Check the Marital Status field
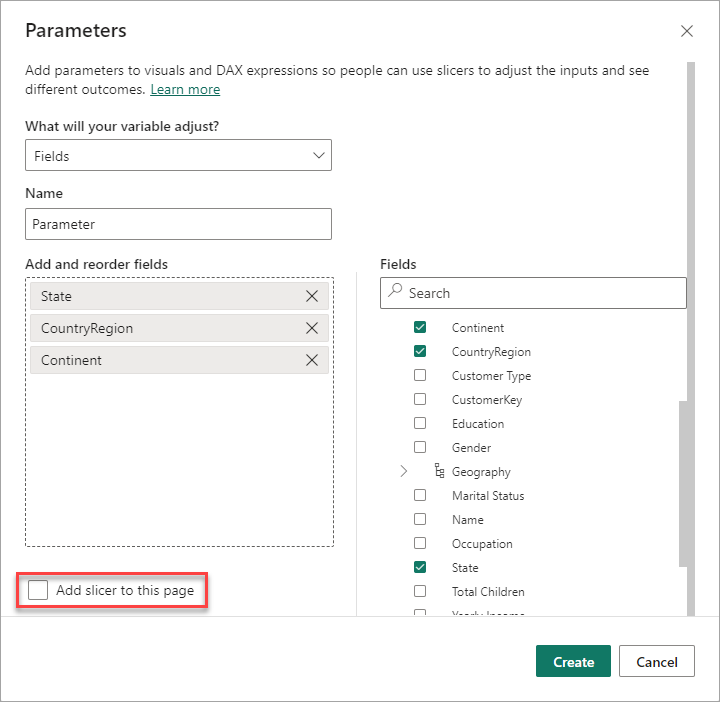 pos(420,495)
